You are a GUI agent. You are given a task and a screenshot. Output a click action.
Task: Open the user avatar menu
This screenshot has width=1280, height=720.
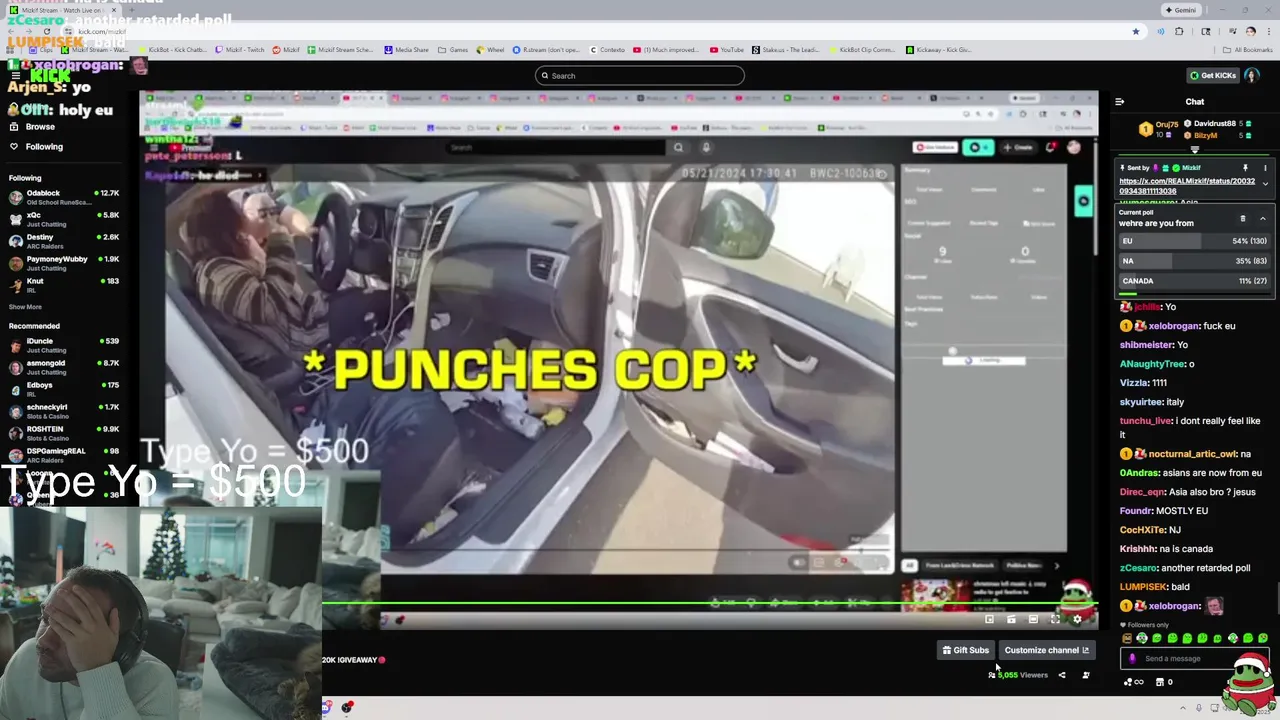(1251, 76)
